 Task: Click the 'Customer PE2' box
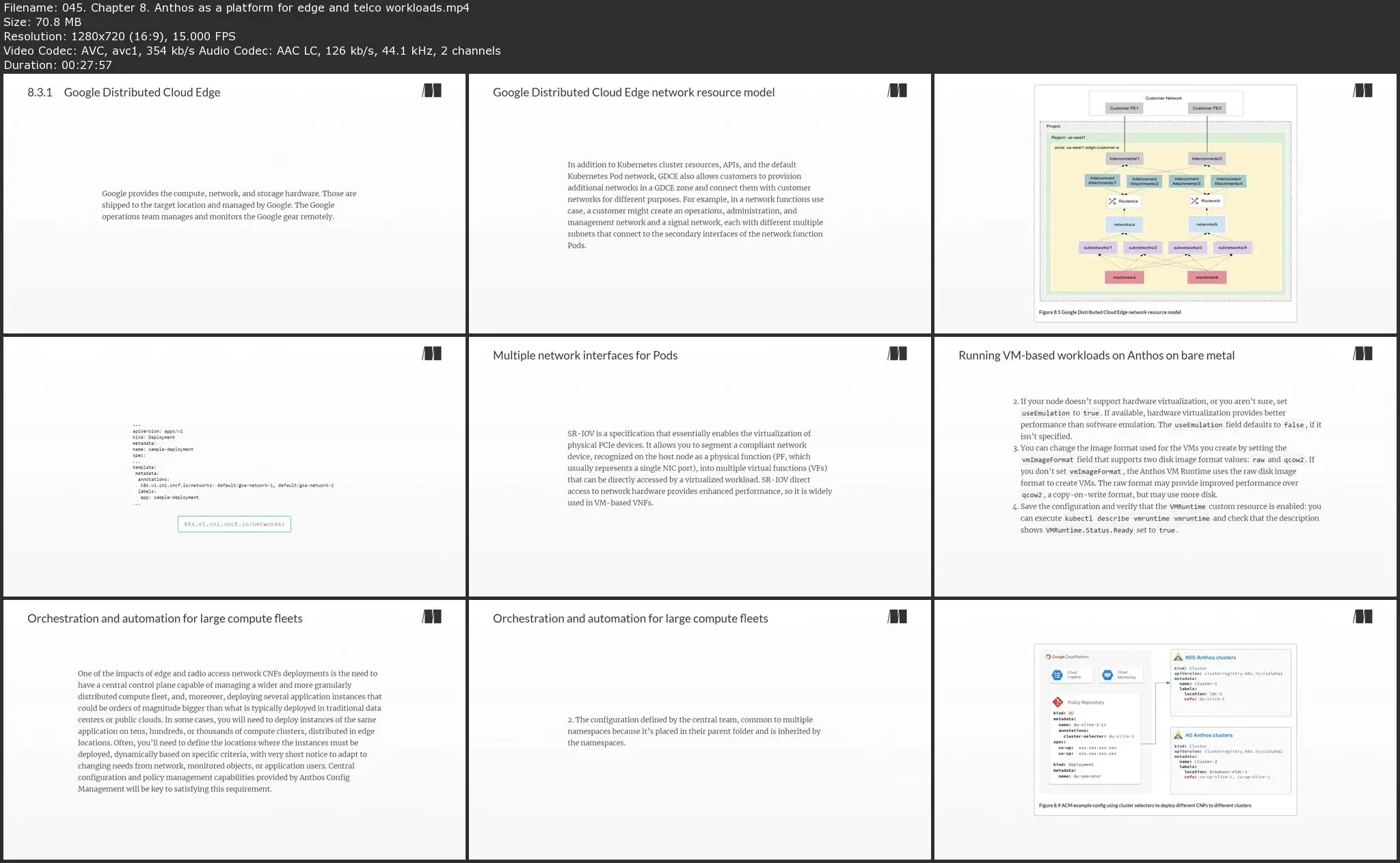(1207, 108)
